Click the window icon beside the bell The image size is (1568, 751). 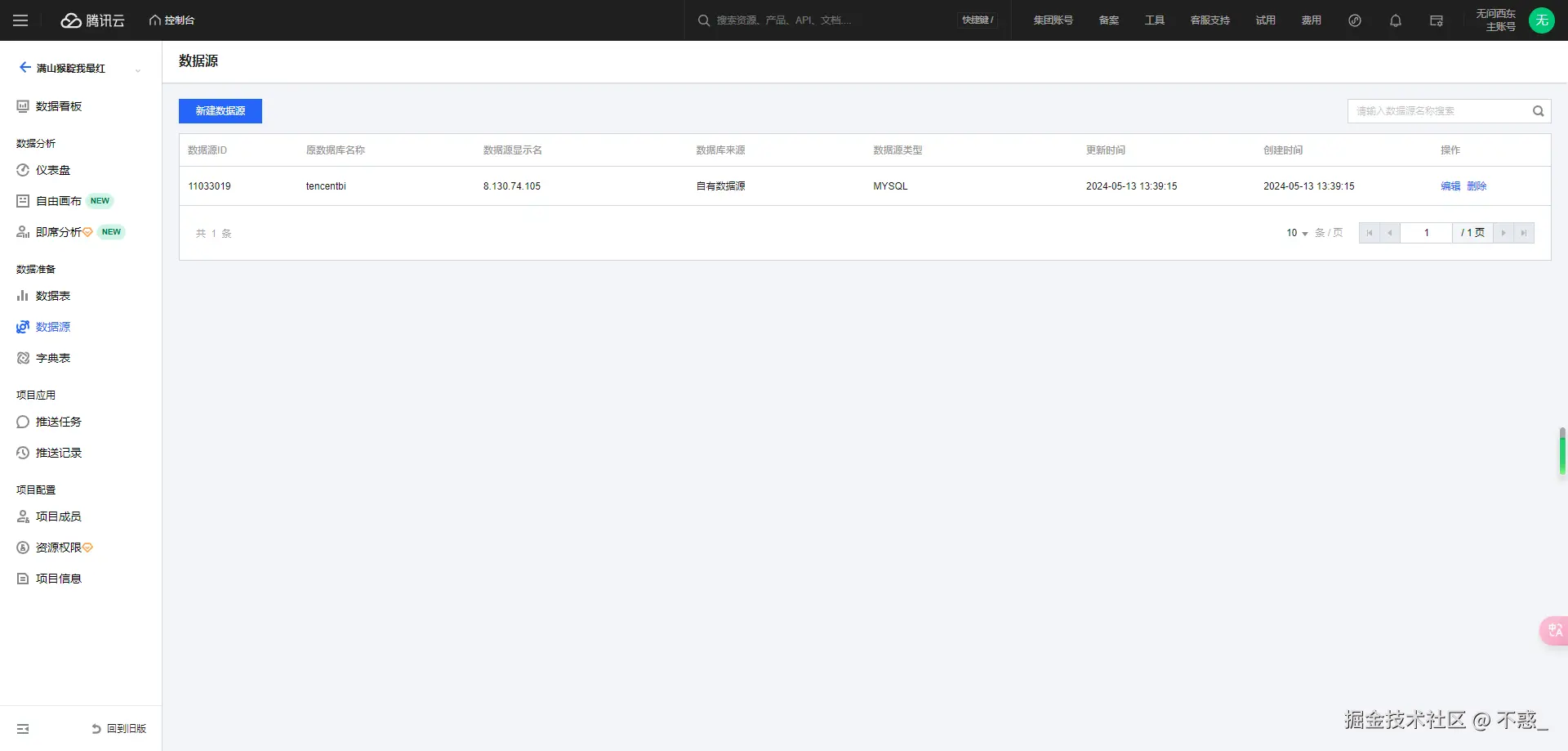pos(1437,20)
